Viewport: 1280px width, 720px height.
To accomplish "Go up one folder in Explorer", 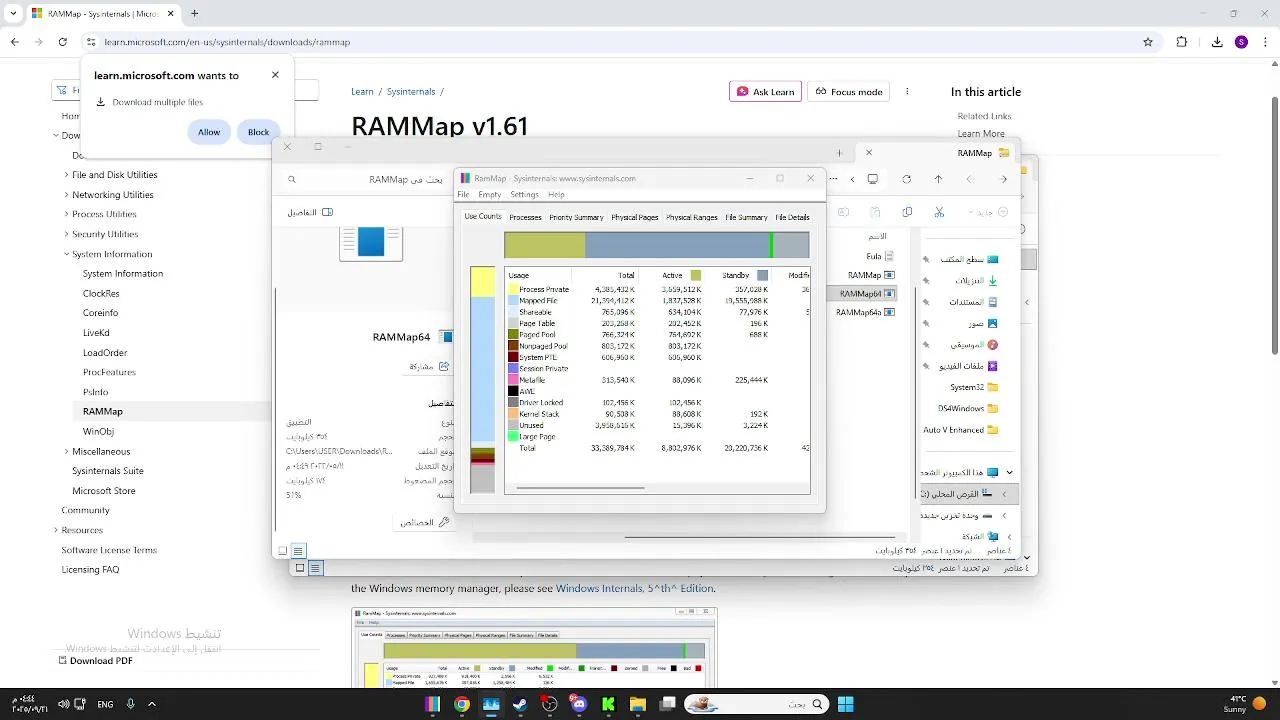I will [938, 179].
